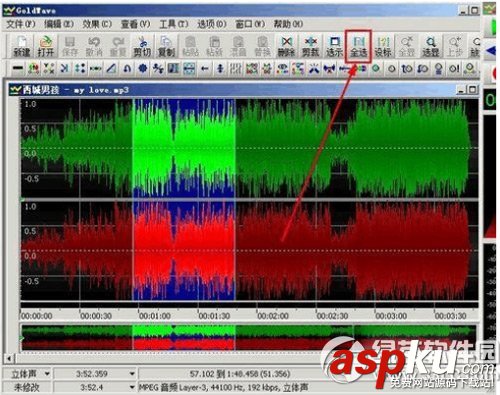Open the 帮助 (Help) menu
Viewport: 500px width, 395px height.
tap(288, 24)
